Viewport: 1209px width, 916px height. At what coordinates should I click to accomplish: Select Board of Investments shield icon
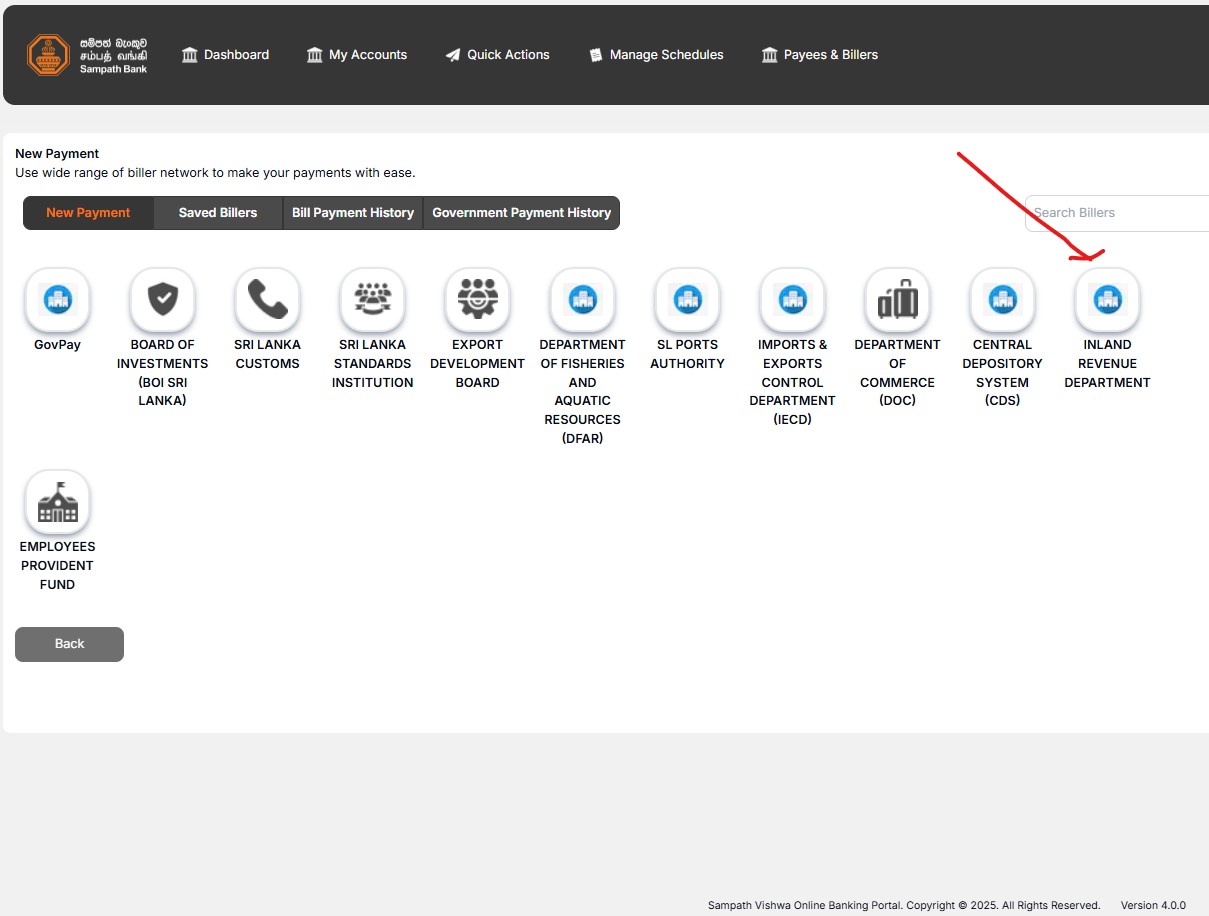162,300
